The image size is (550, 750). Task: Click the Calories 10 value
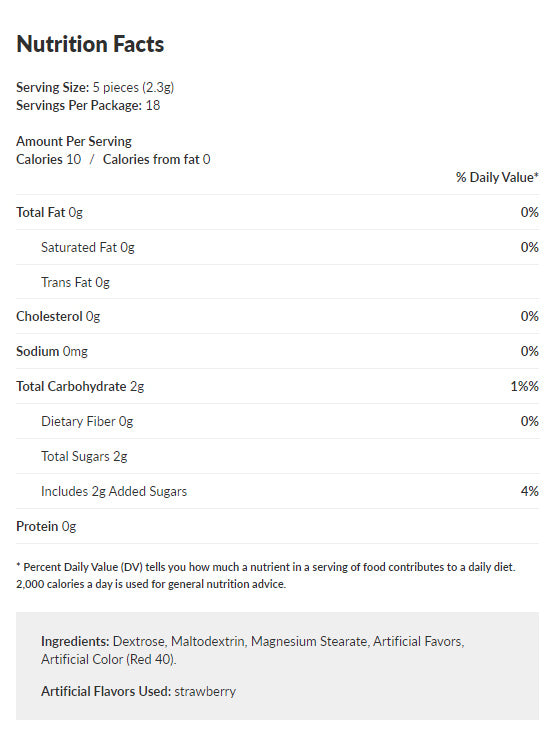click(48, 159)
